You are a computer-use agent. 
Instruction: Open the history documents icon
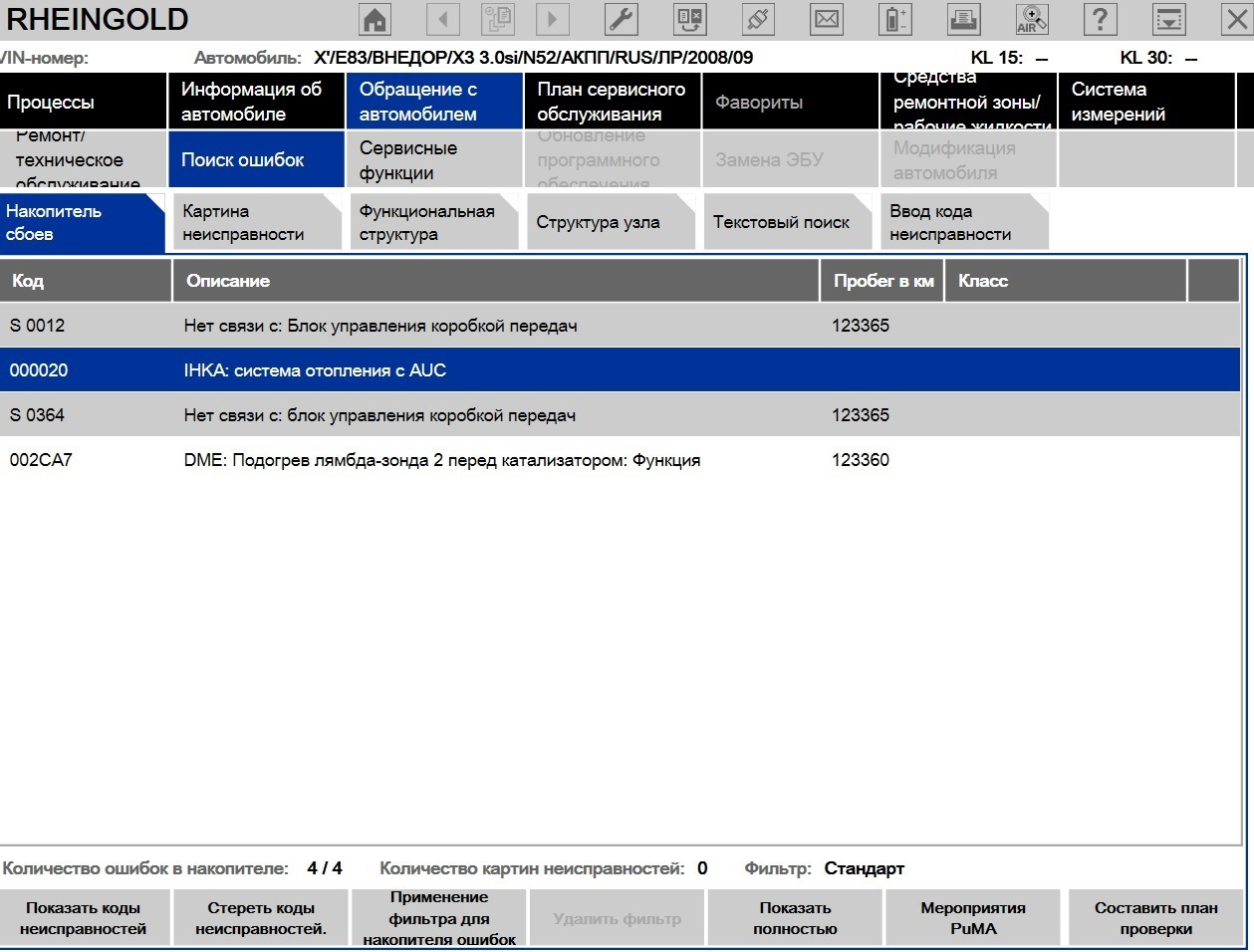498,19
